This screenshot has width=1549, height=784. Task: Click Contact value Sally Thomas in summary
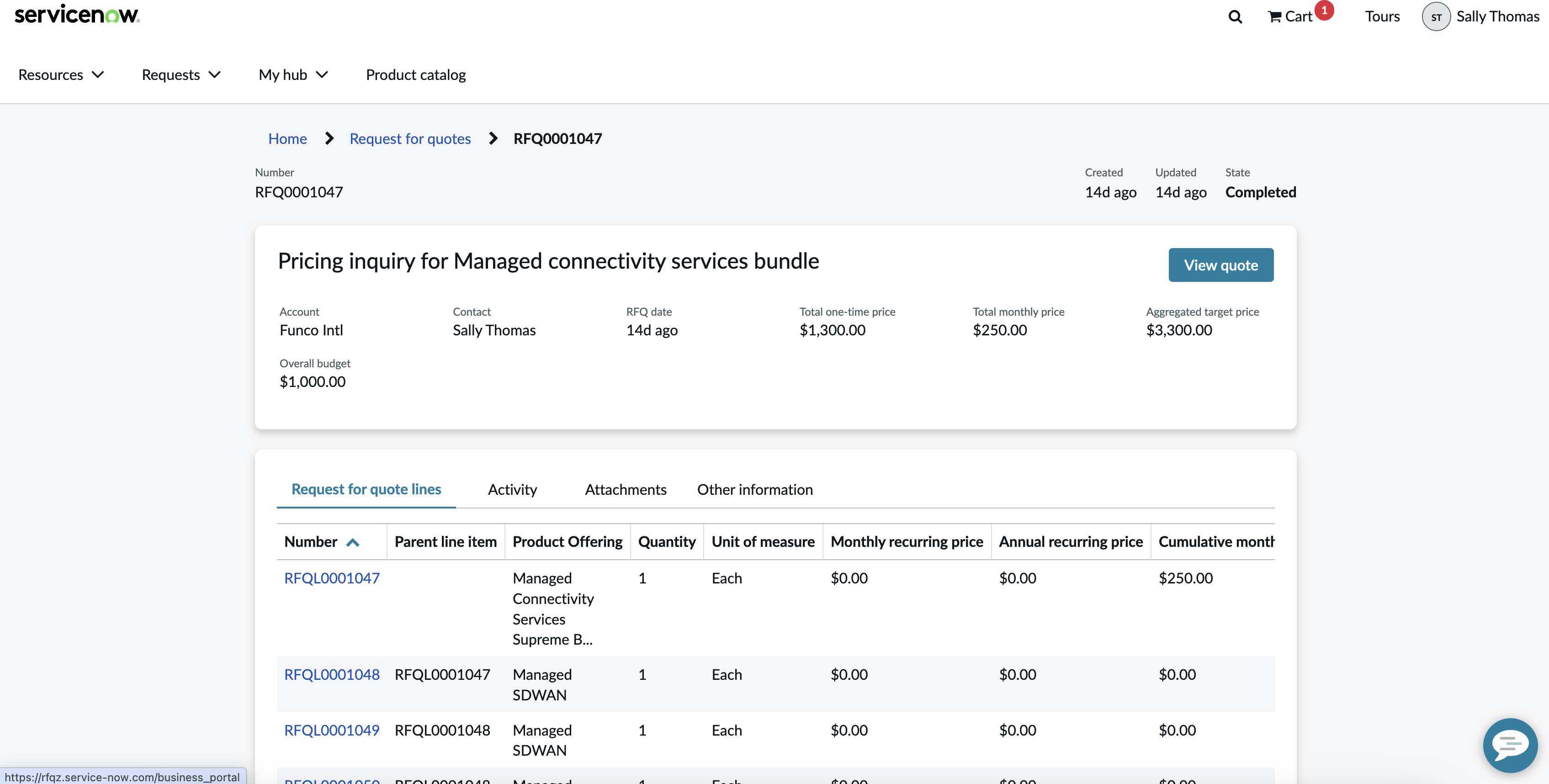click(493, 330)
